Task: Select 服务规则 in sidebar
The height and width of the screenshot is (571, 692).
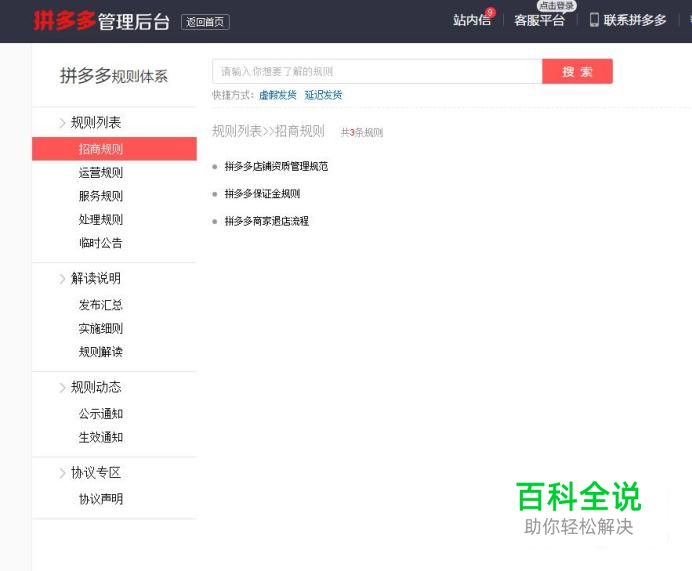Action: [101, 196]
